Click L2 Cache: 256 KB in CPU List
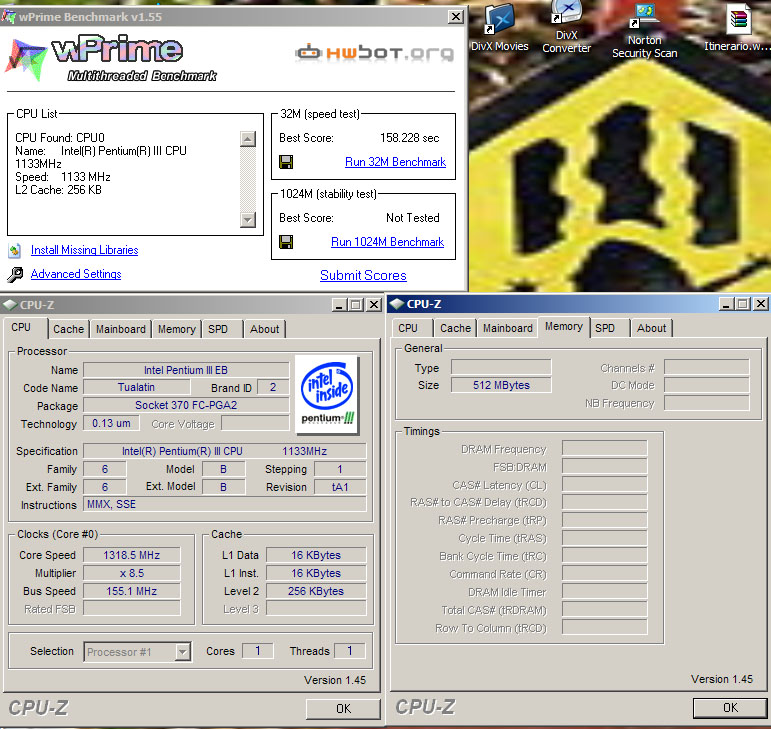The width and height of the screenshot is (771, 729). (x=59, y=190)
